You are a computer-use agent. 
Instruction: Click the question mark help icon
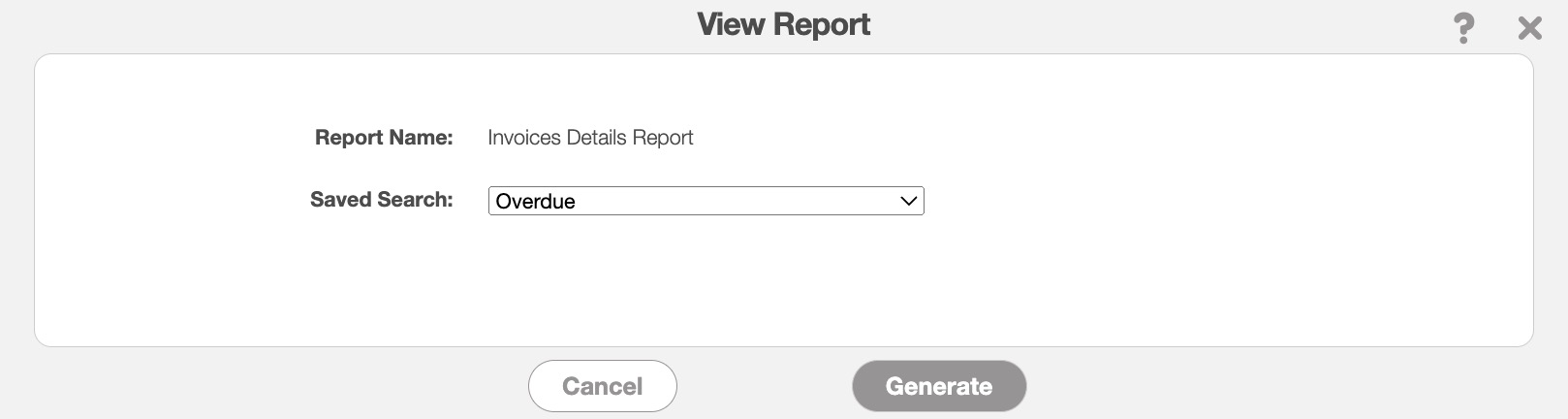1463,28
